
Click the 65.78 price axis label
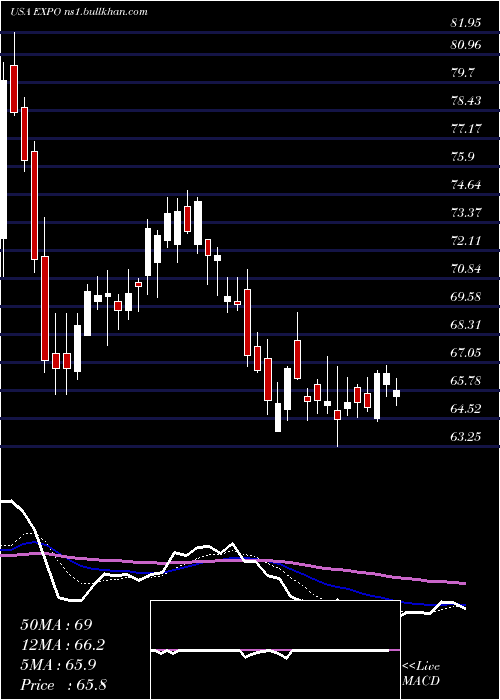click(x=466, y=381)
